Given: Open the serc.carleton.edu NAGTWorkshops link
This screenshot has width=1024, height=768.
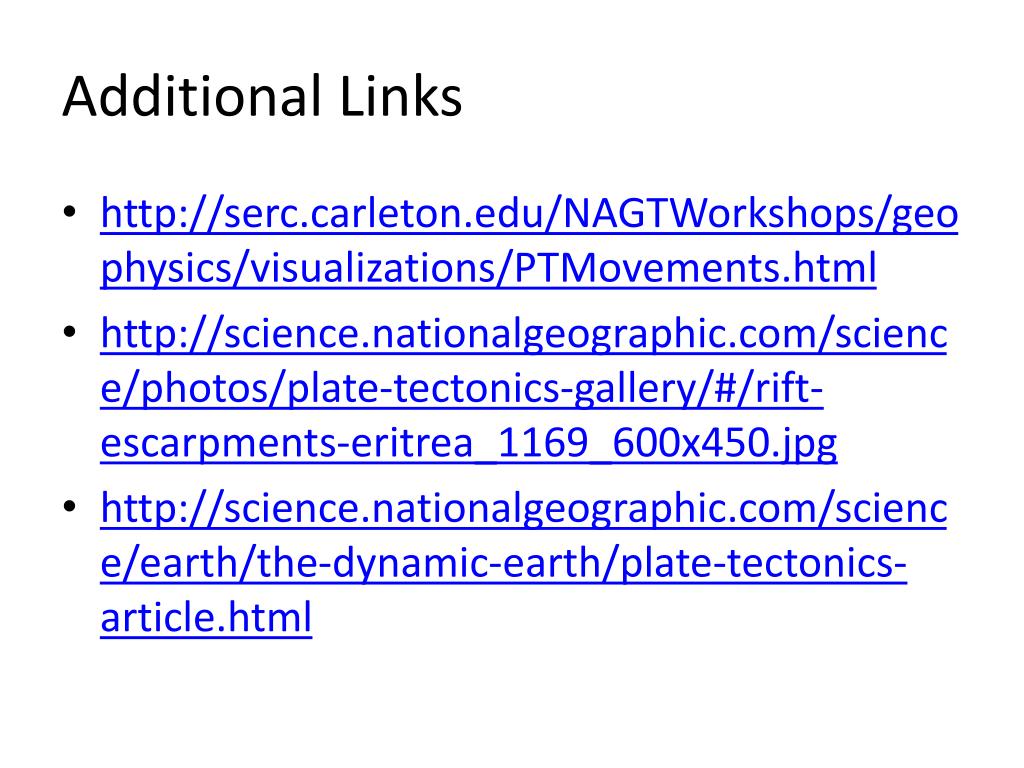Looking at the screenshot, I should coord(529,215).
